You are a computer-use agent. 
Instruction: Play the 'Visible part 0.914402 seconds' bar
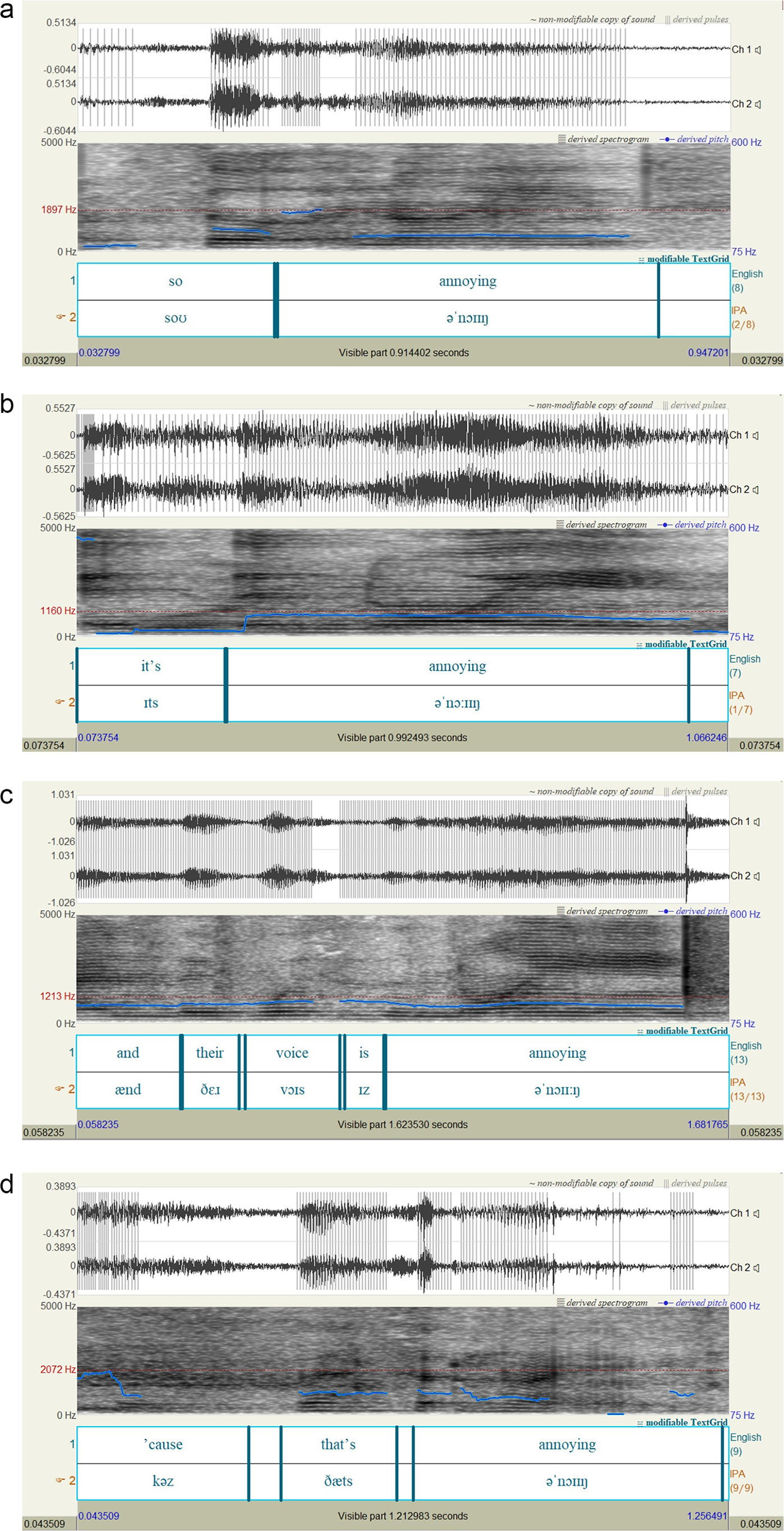tap(404, 352)
